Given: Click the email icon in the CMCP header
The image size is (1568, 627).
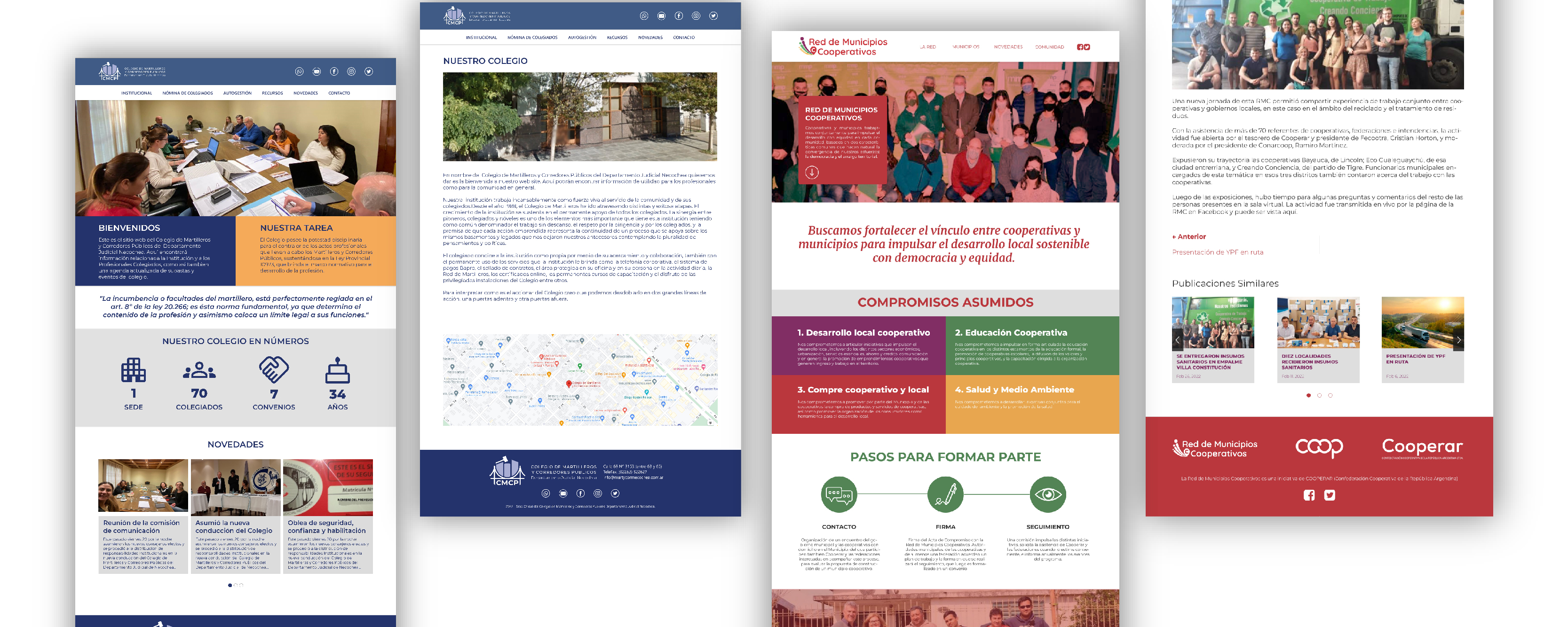Looking at the screenshot, I should click(x=317, y=73).
